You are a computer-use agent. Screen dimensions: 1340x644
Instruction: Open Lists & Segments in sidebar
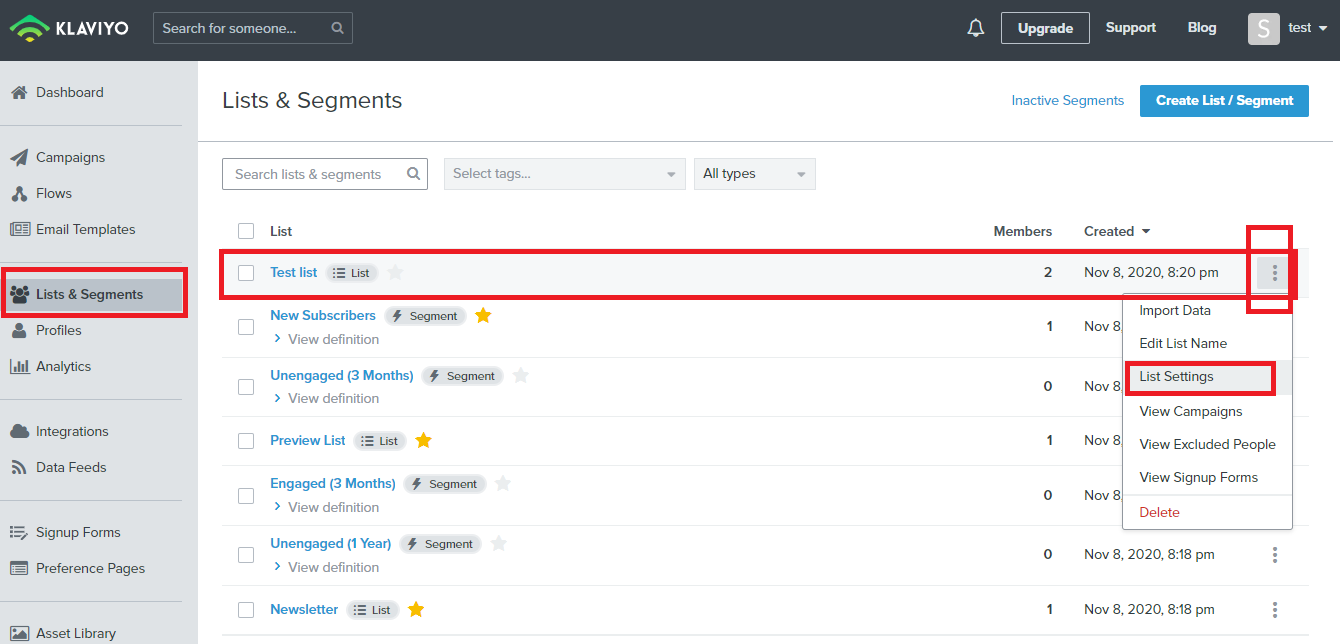[91, 294]
